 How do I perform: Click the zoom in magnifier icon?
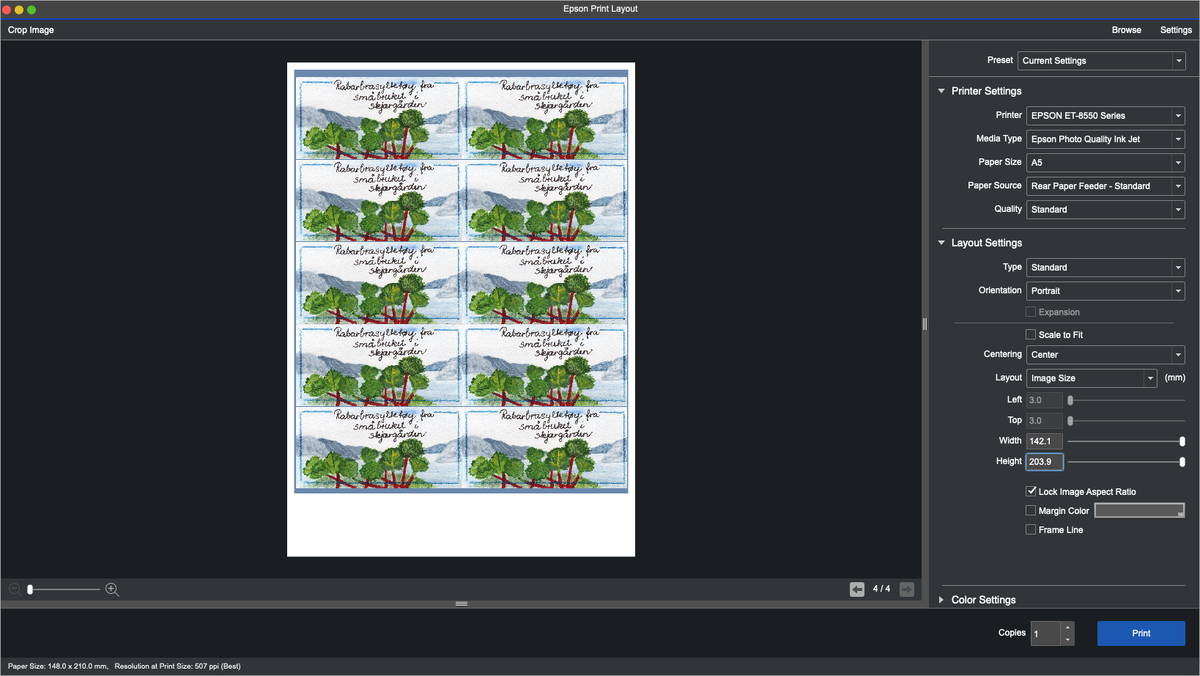112,590
